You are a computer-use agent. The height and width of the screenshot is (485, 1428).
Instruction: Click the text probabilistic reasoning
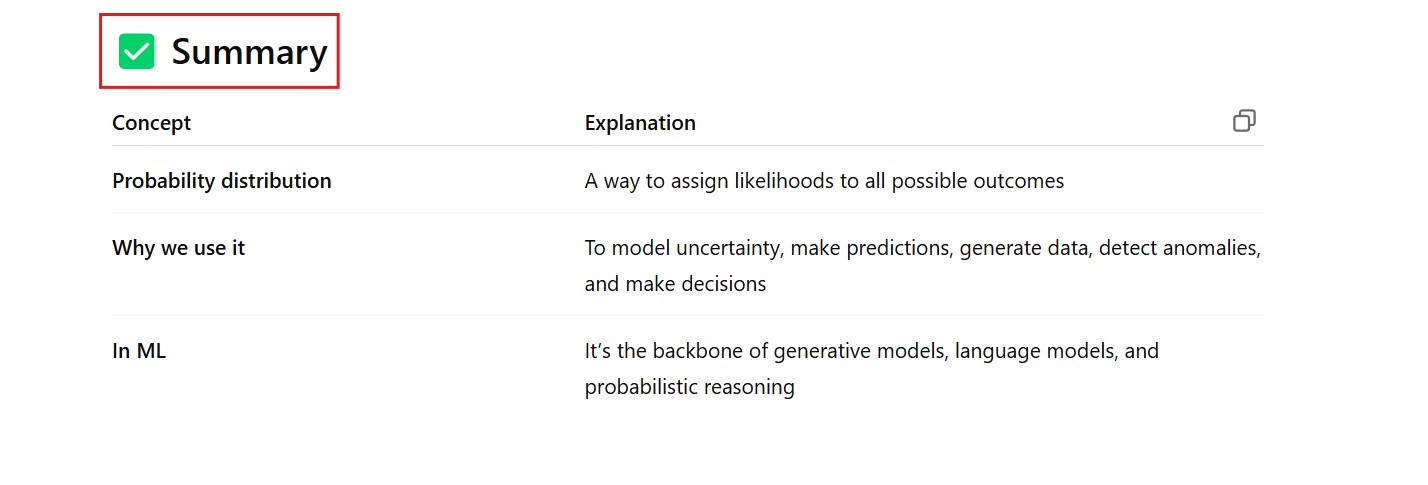coord(689,387)
